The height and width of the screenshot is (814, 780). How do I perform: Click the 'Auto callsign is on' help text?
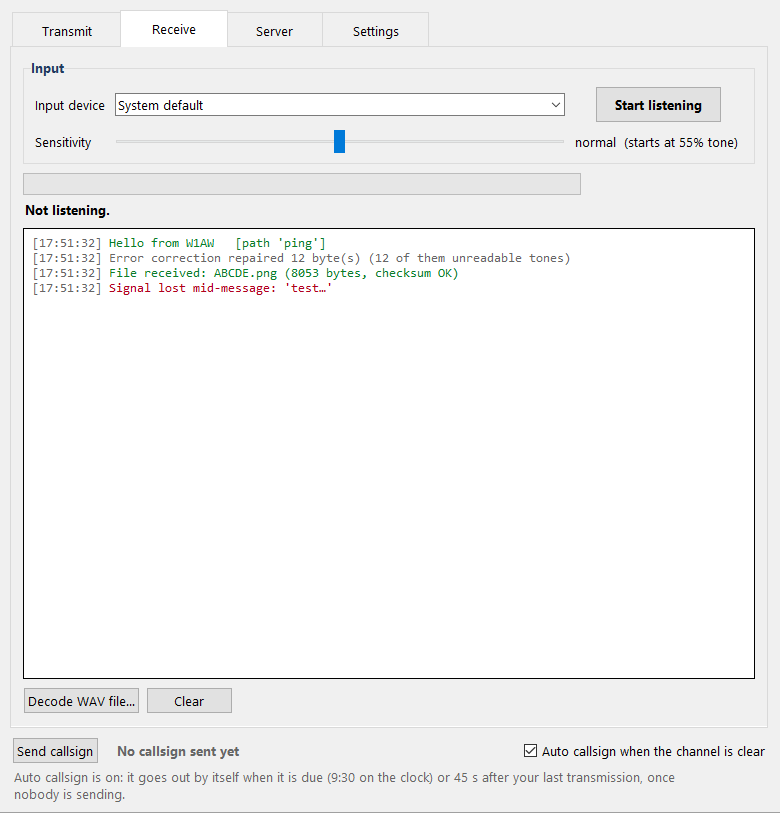tap(344, 785)
